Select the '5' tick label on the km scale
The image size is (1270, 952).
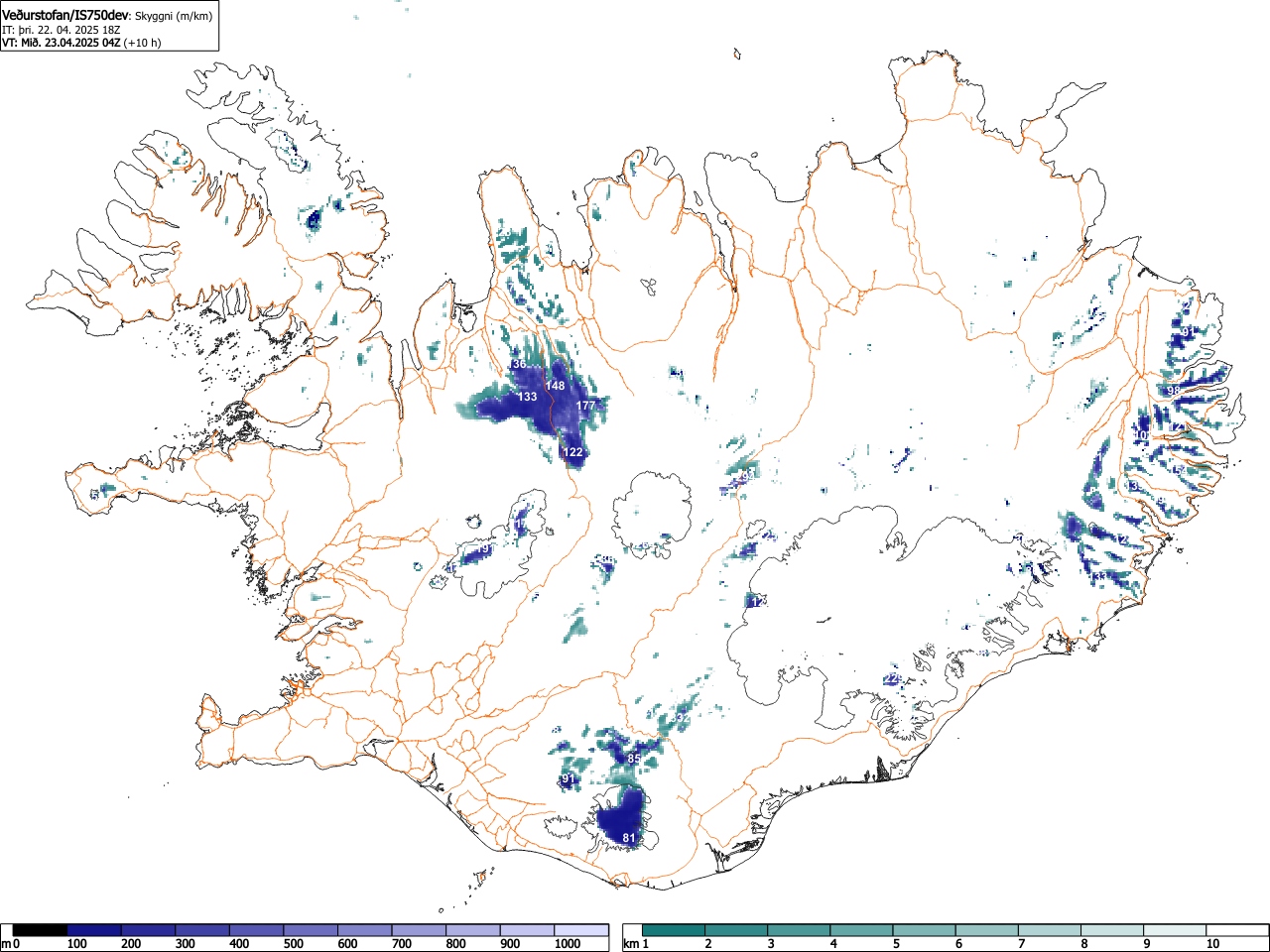coord(896,944)
